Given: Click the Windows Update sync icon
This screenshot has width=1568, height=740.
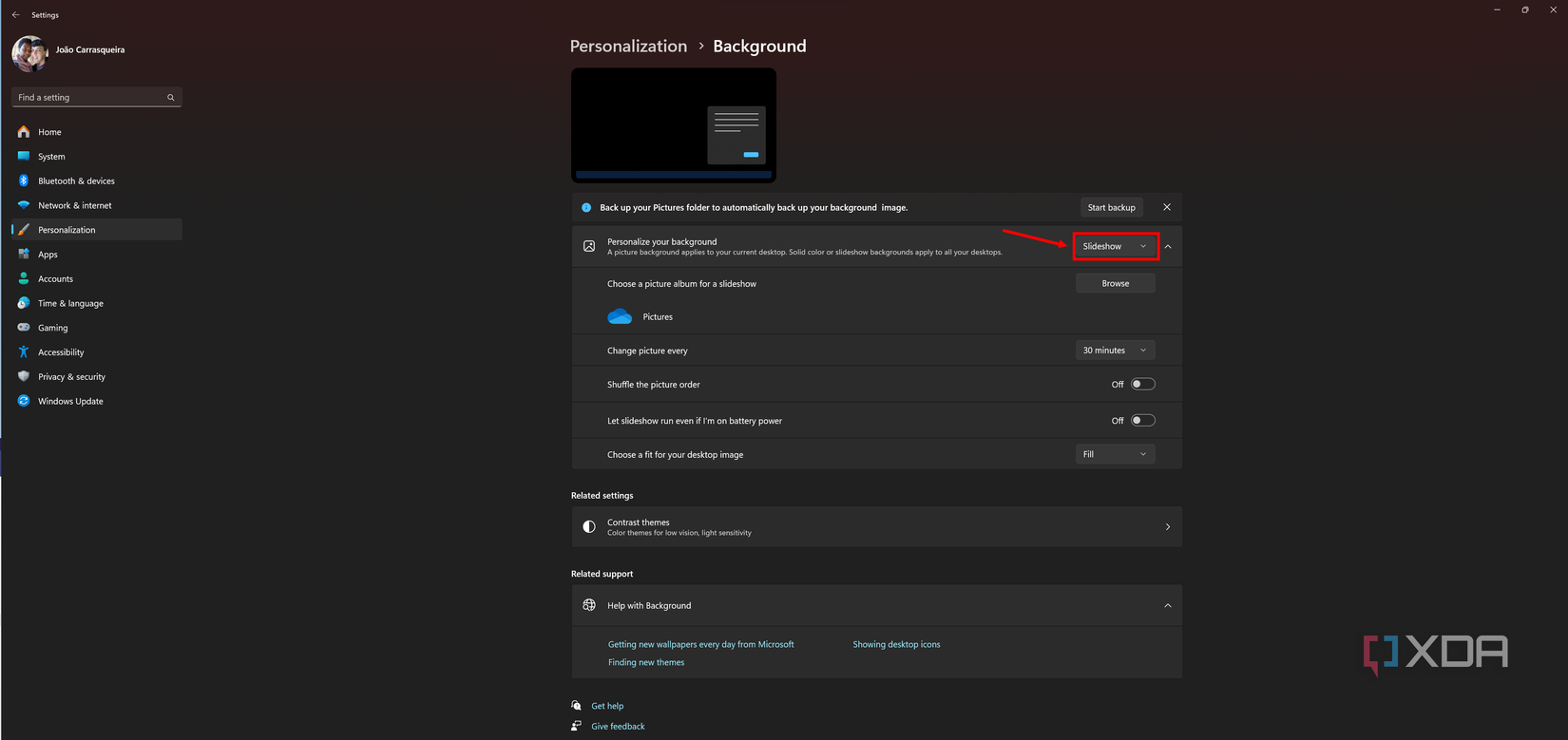Looking at the screenshot, I should 24,401.
